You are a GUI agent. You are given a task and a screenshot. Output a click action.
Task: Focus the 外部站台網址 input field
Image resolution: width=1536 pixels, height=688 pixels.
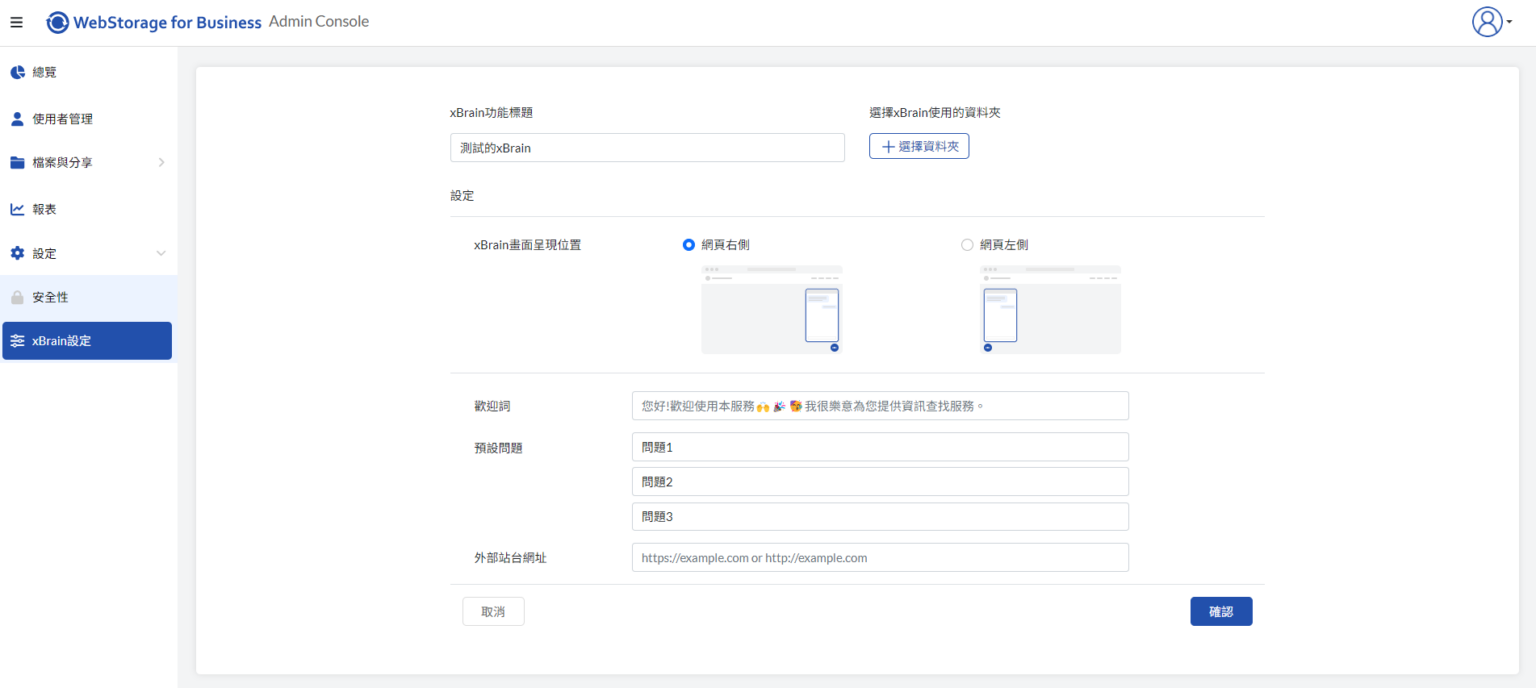pyautogui.click(x=880, y=558)
